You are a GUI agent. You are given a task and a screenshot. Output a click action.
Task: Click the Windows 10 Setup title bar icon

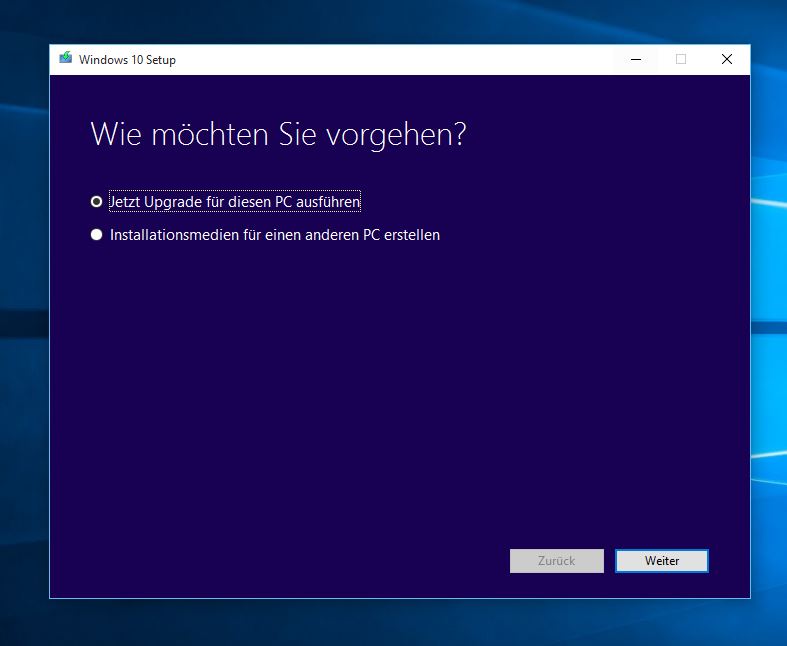click(x=66, y=58)
